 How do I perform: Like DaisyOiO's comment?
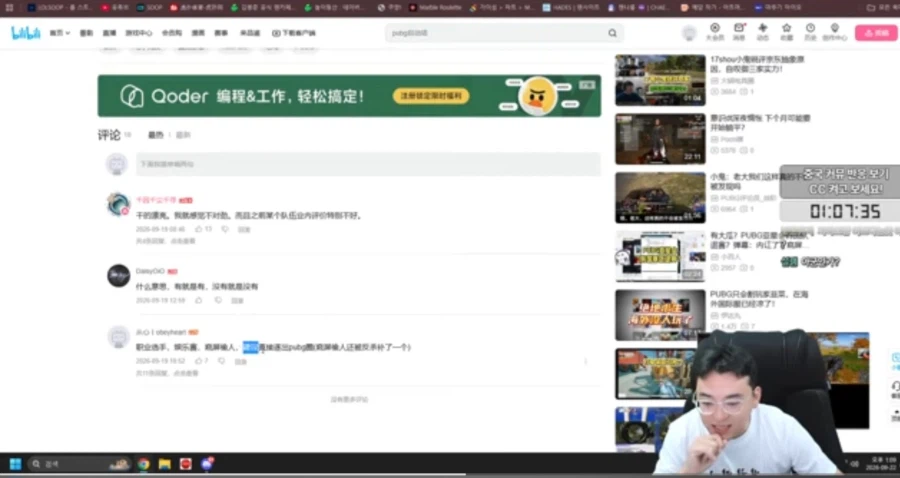tap(199, 300)
